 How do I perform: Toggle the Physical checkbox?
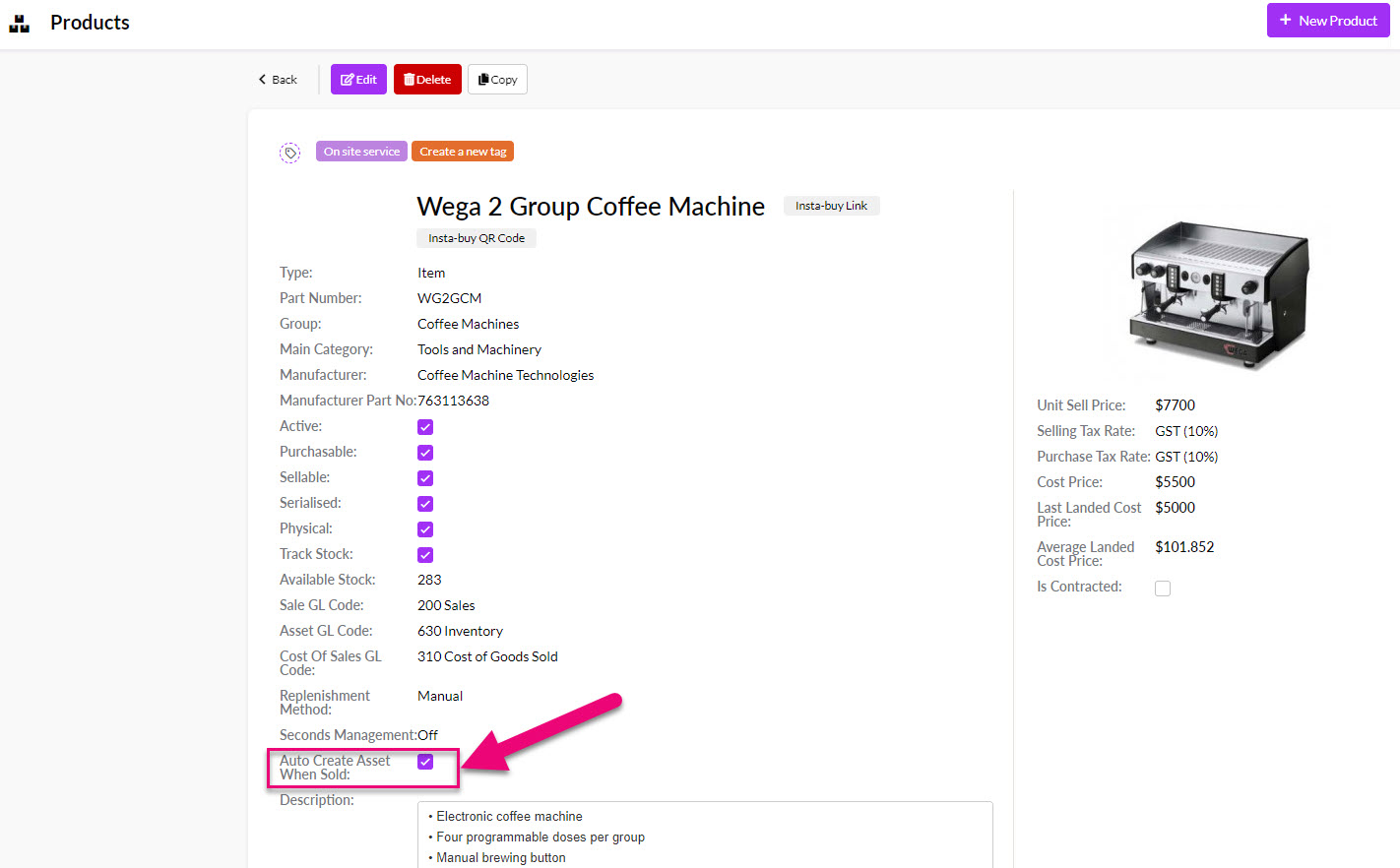click(425, 529)
